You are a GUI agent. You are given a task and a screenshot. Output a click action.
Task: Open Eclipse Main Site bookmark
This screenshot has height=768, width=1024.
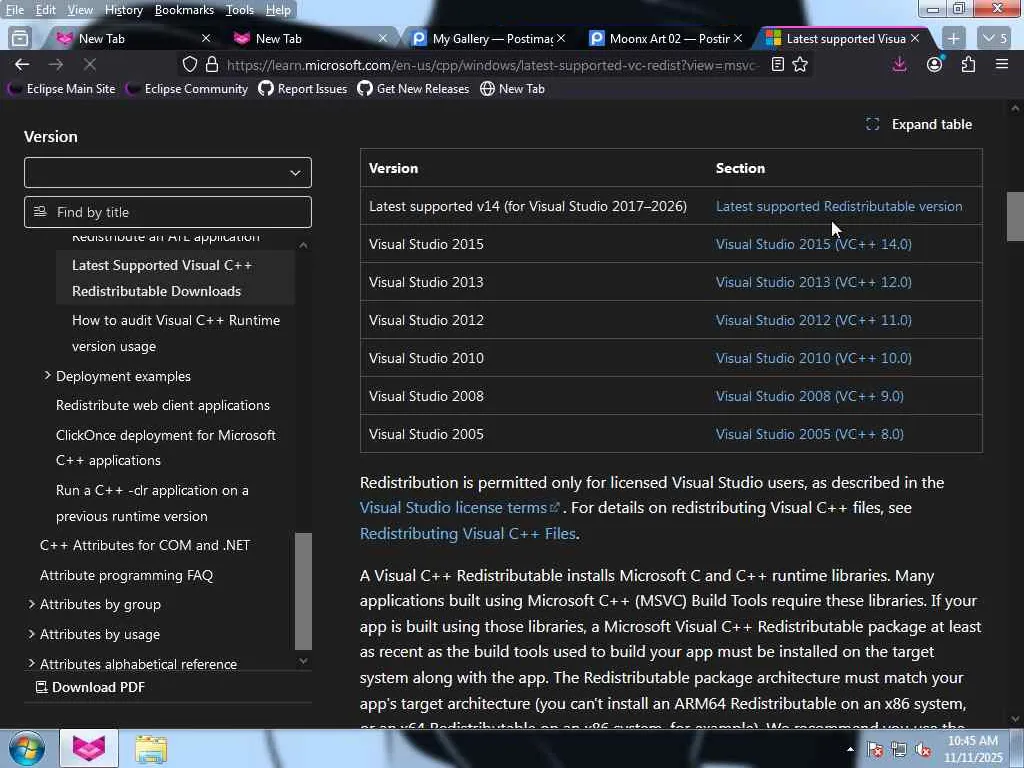[61, 89]
